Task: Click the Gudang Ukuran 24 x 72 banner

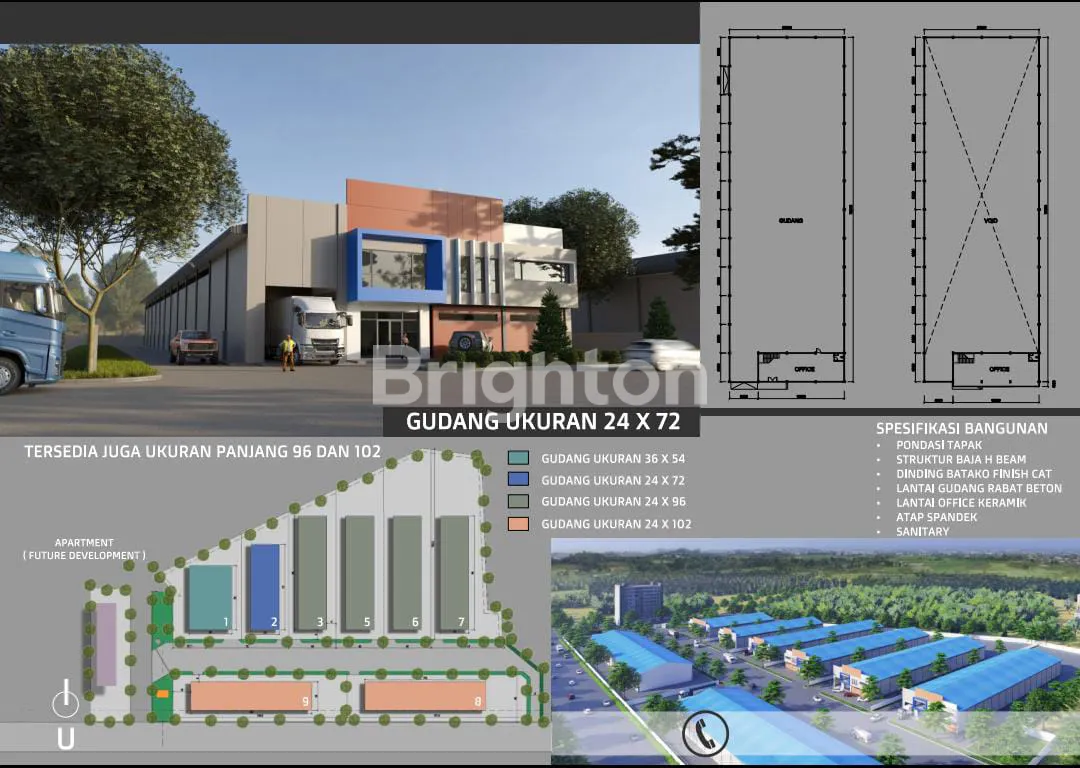Action: coord(542,422)
